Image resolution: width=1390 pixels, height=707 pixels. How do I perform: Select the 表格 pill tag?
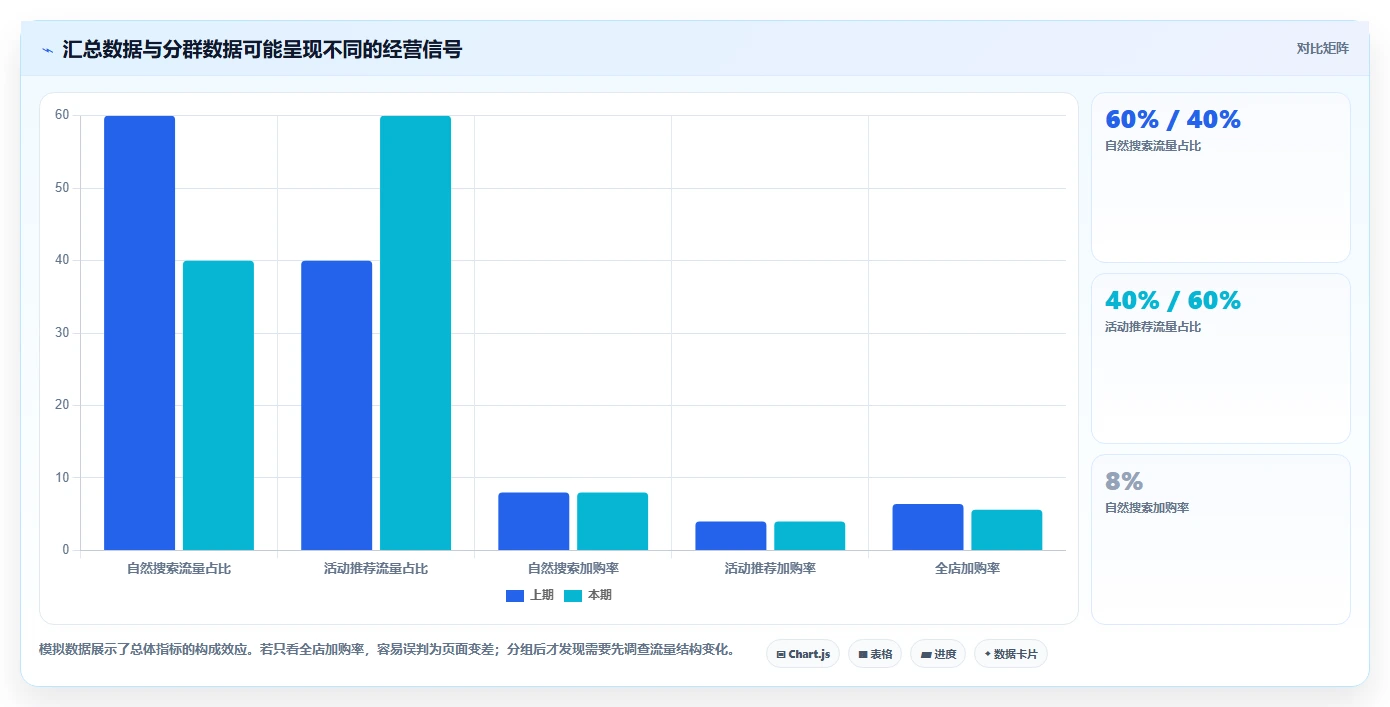pyautogui.click(x=875, y=654)
